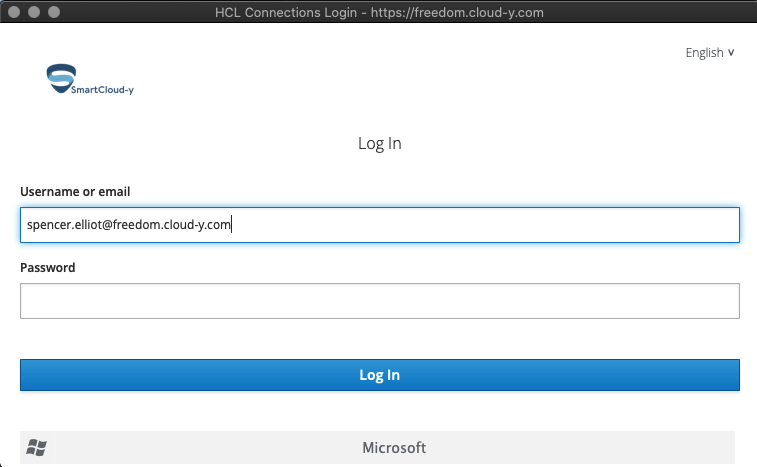Sign in with the Microsoft button
This screenshot has width=757, height=467.
pos(378,448)
